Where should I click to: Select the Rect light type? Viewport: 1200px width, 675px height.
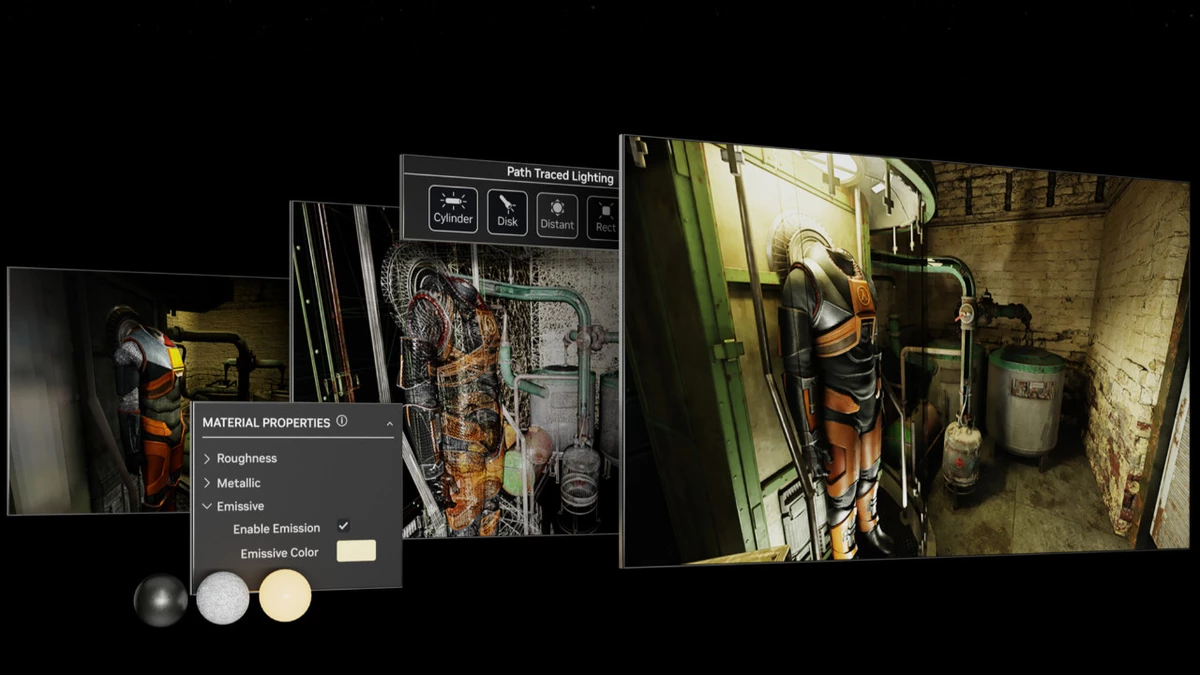click(603, 217)
